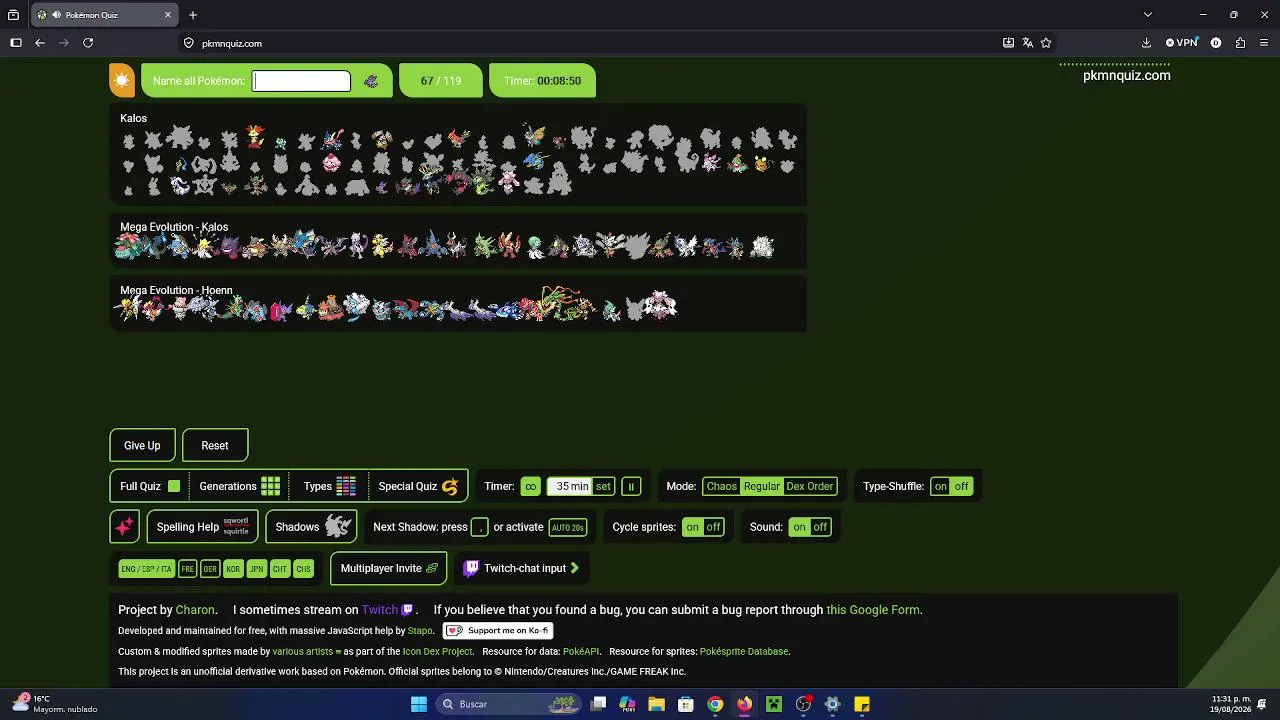Activate the AUTO 20s next shadow option
The height and width of the screenshot is (720, 1280).
[x=567, y=527]
